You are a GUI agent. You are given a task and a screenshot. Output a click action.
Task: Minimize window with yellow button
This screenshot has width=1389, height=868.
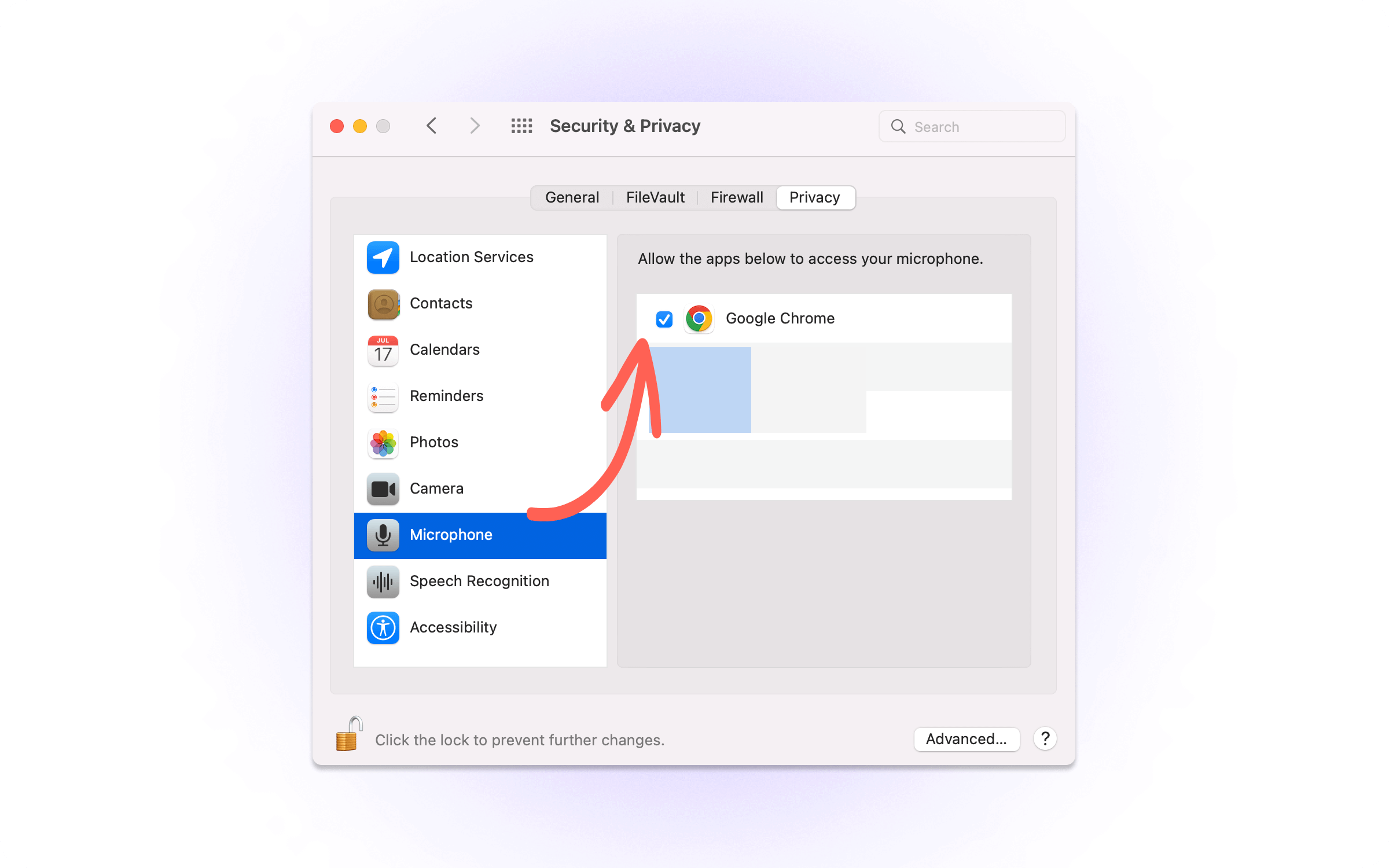pyautogui.click(x=360, y=126)
